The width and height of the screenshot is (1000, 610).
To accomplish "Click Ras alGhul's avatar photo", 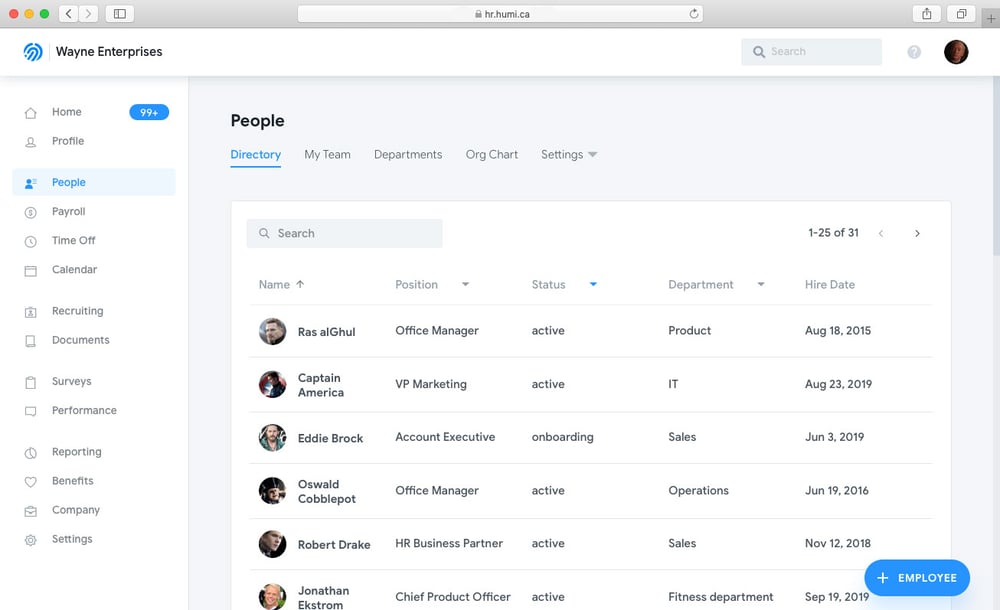I will tap(272, 332).
